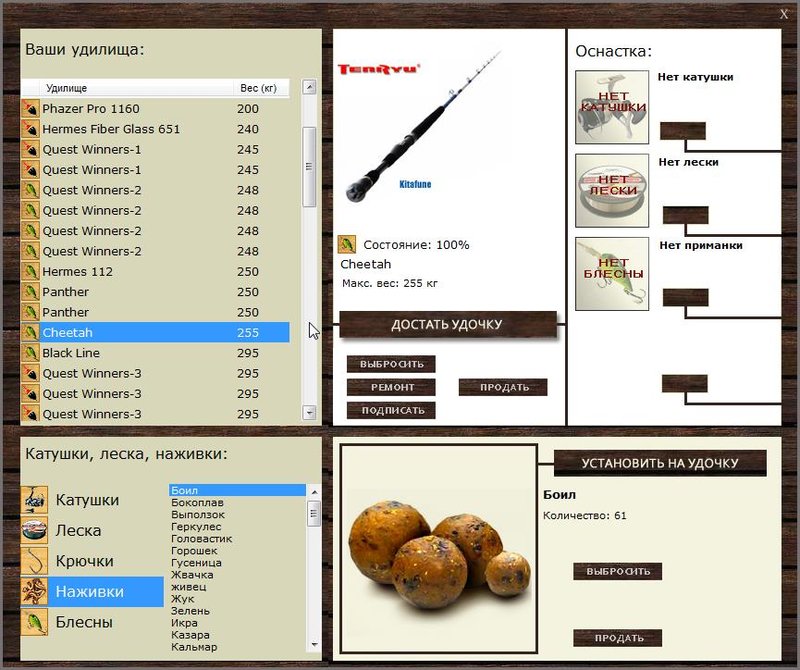Viewport: 800px width, 670px height.
Task: Click the ПОДПИСАТЬ button
Action: (x=391, y=410)
